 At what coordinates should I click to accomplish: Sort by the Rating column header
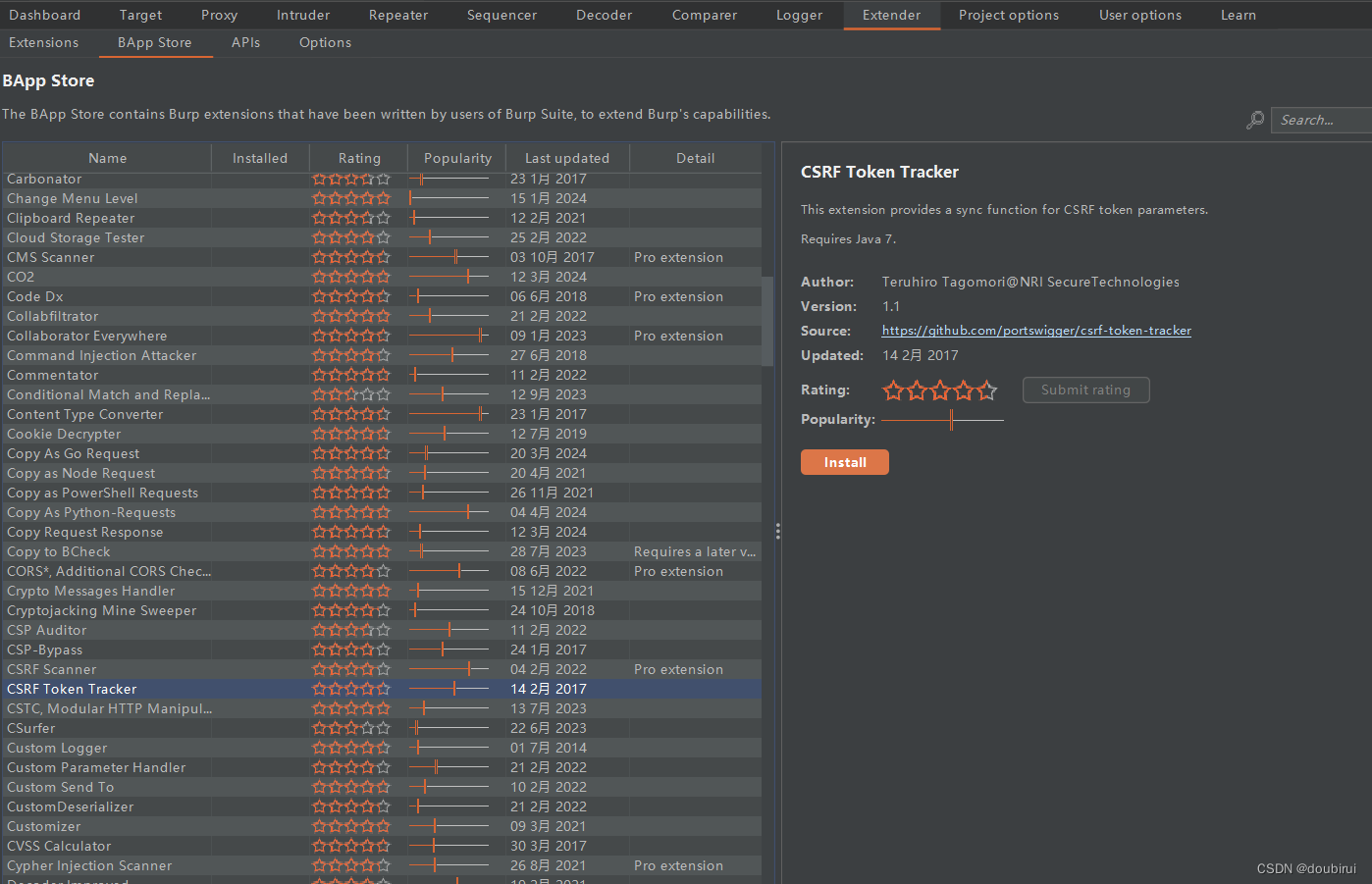point(359,158)
